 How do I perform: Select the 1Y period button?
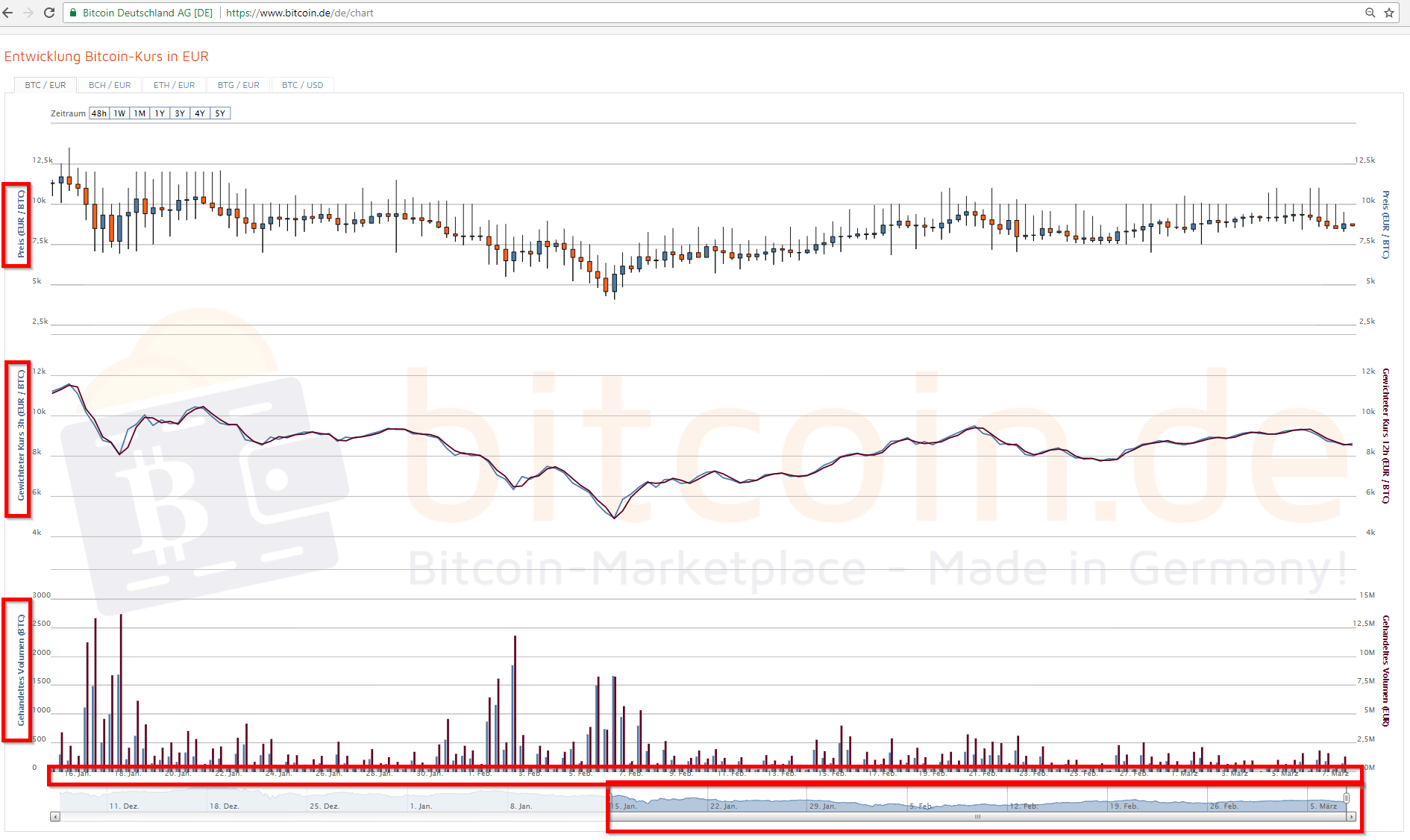pos(158,113)
